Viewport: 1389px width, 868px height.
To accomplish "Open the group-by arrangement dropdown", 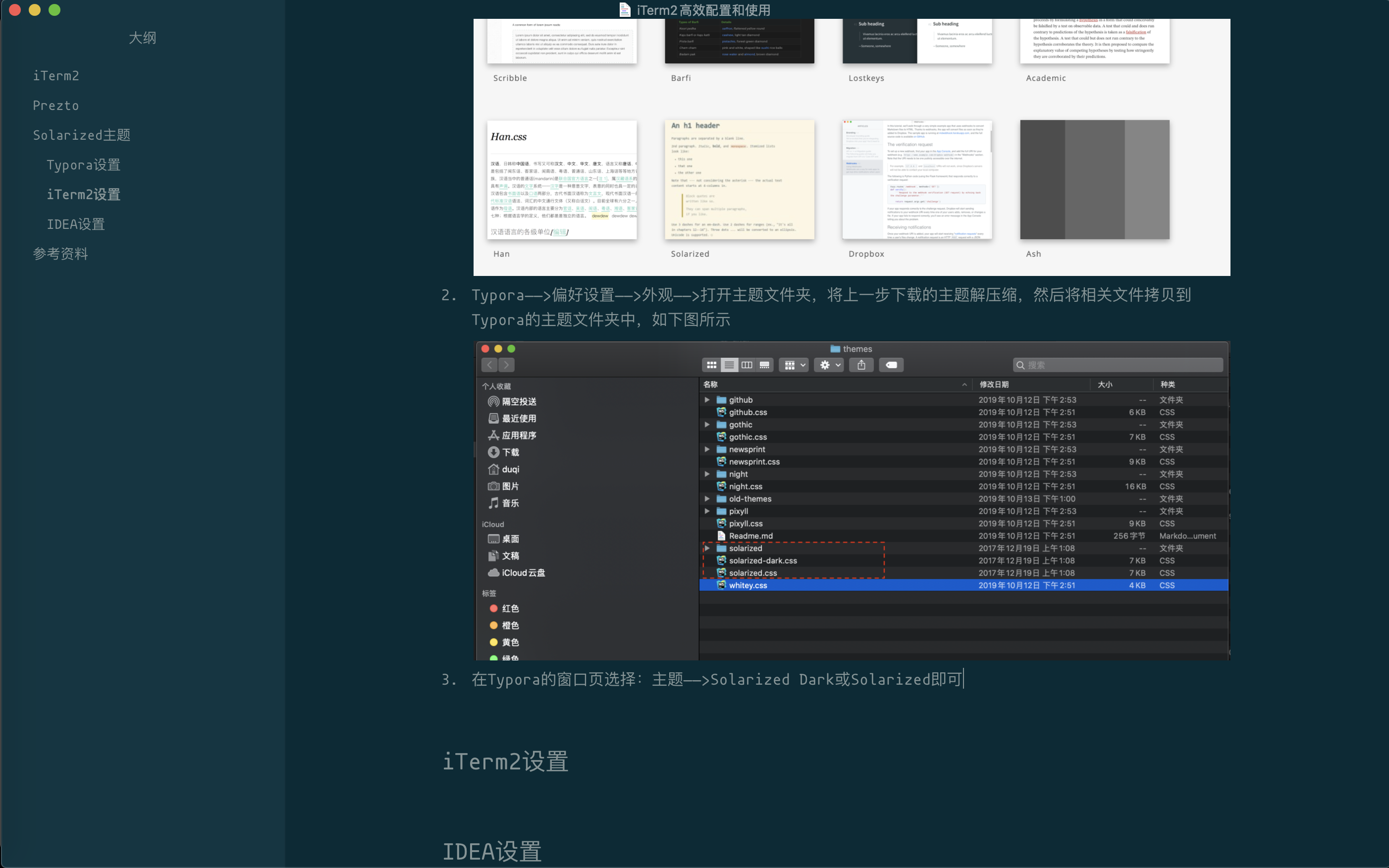I will (794, 365).
